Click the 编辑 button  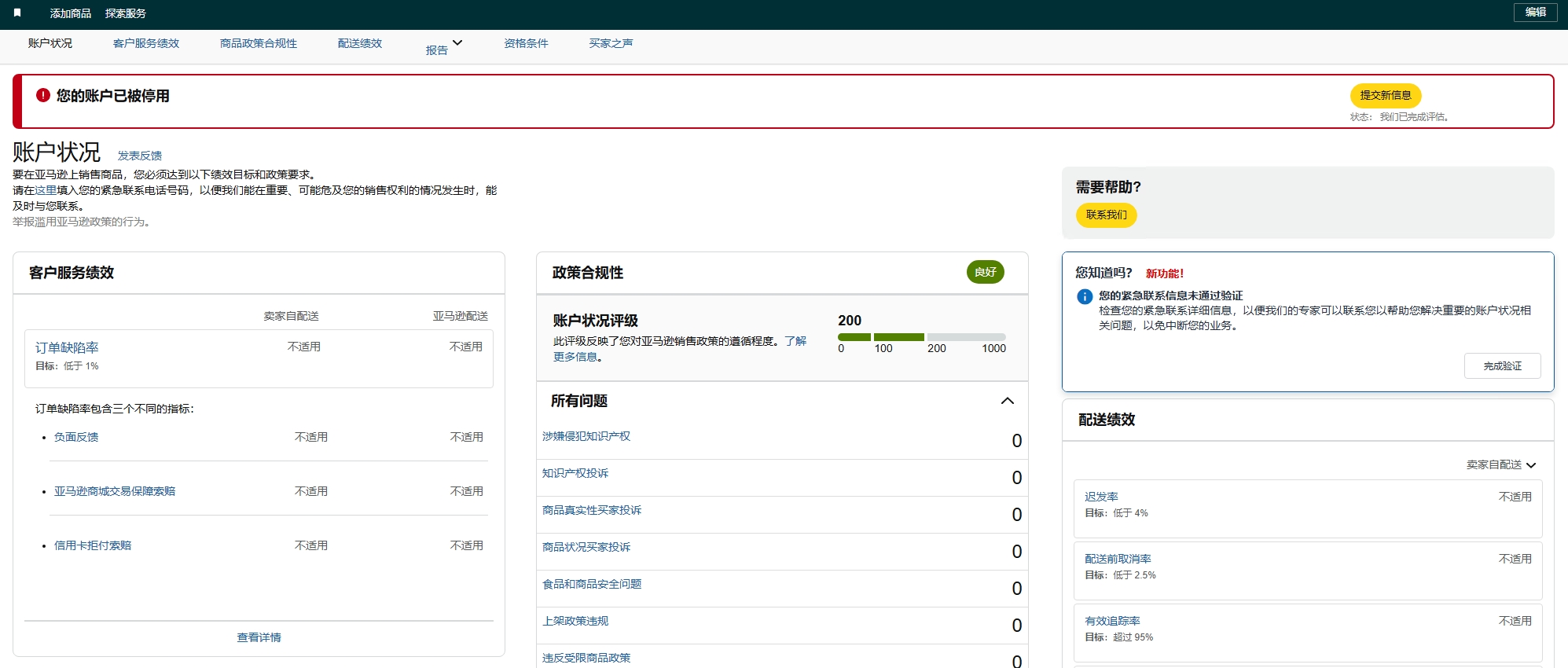click(1535, 12)
